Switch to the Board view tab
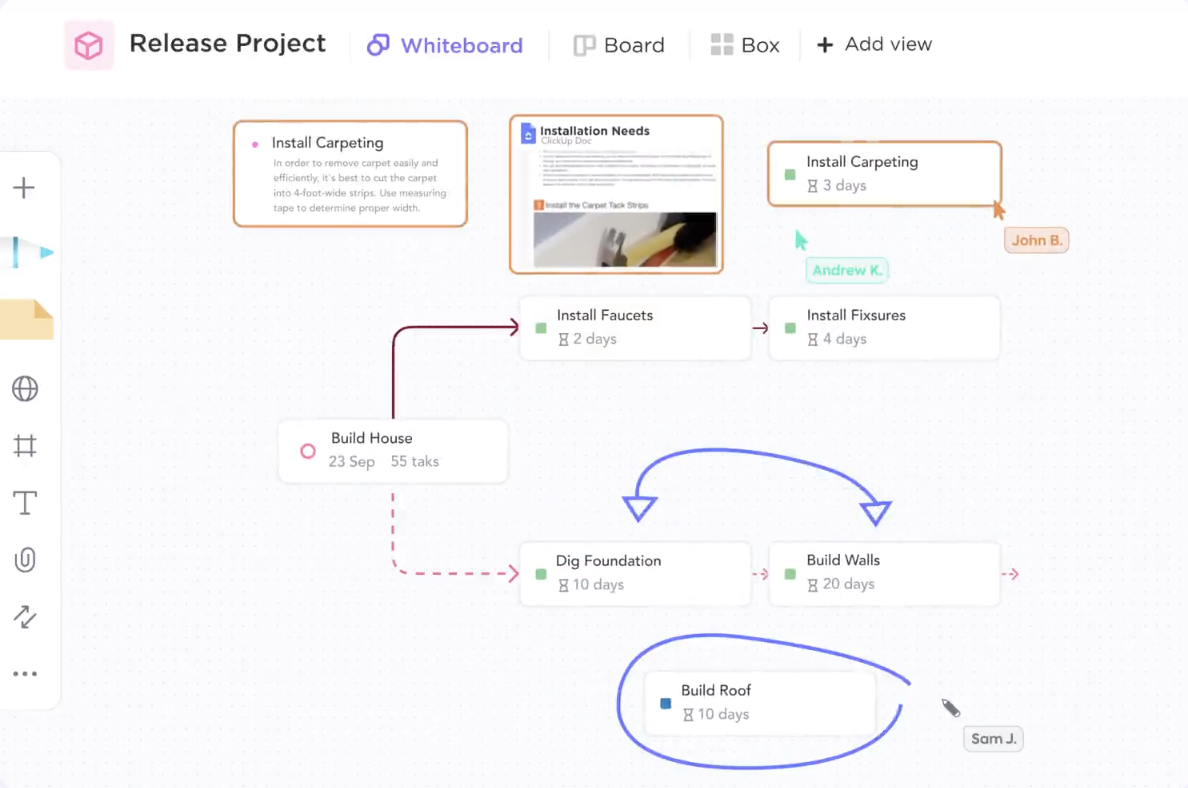Viewport: 1188px width, 788px height. click(x=619, y=44)
